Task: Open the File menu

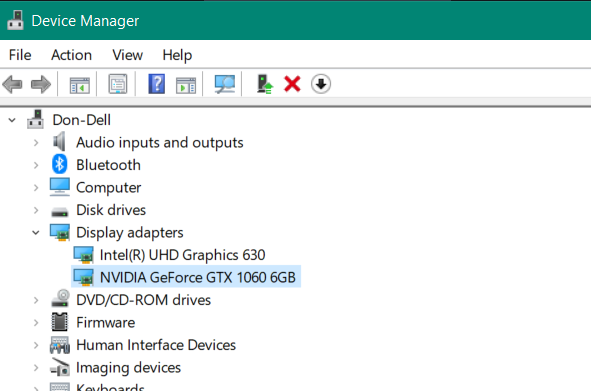Action: (x=20, y=55)
